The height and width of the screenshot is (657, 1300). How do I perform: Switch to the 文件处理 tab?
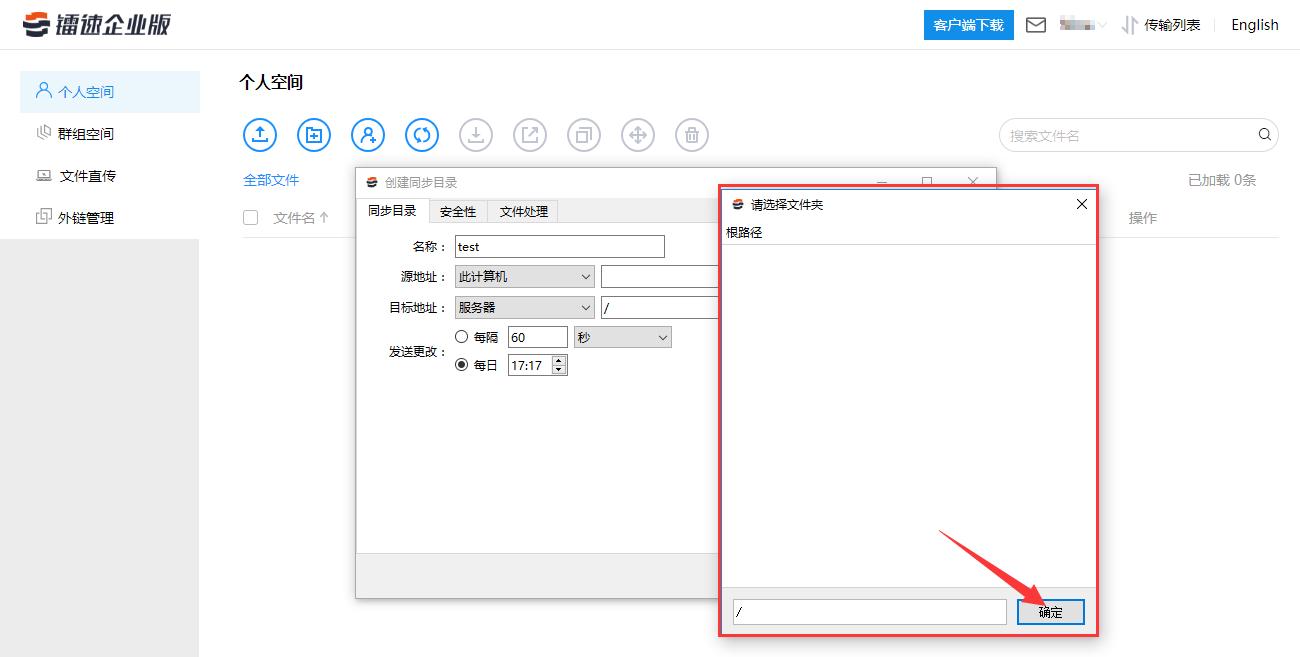pos(522,211)
